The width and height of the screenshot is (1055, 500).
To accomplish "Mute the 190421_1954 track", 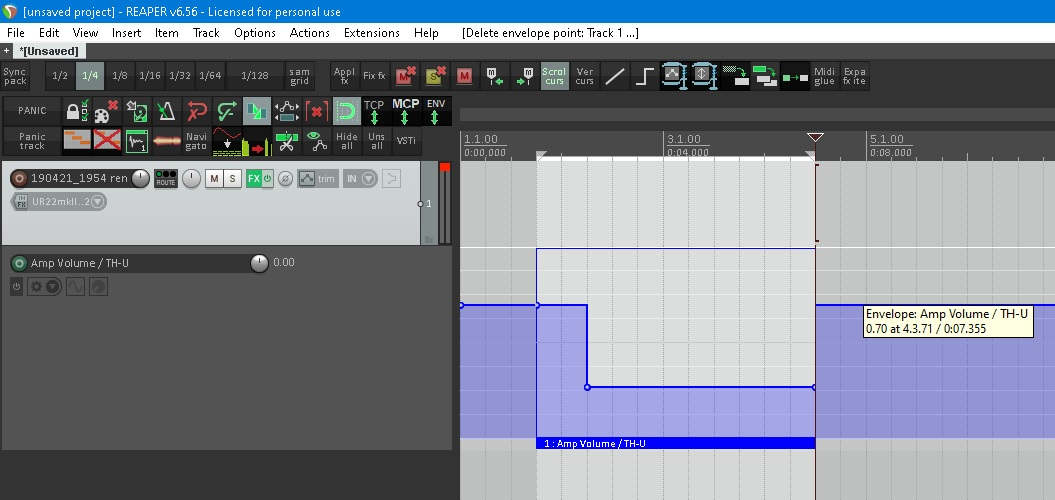I will tap(214, 179).
